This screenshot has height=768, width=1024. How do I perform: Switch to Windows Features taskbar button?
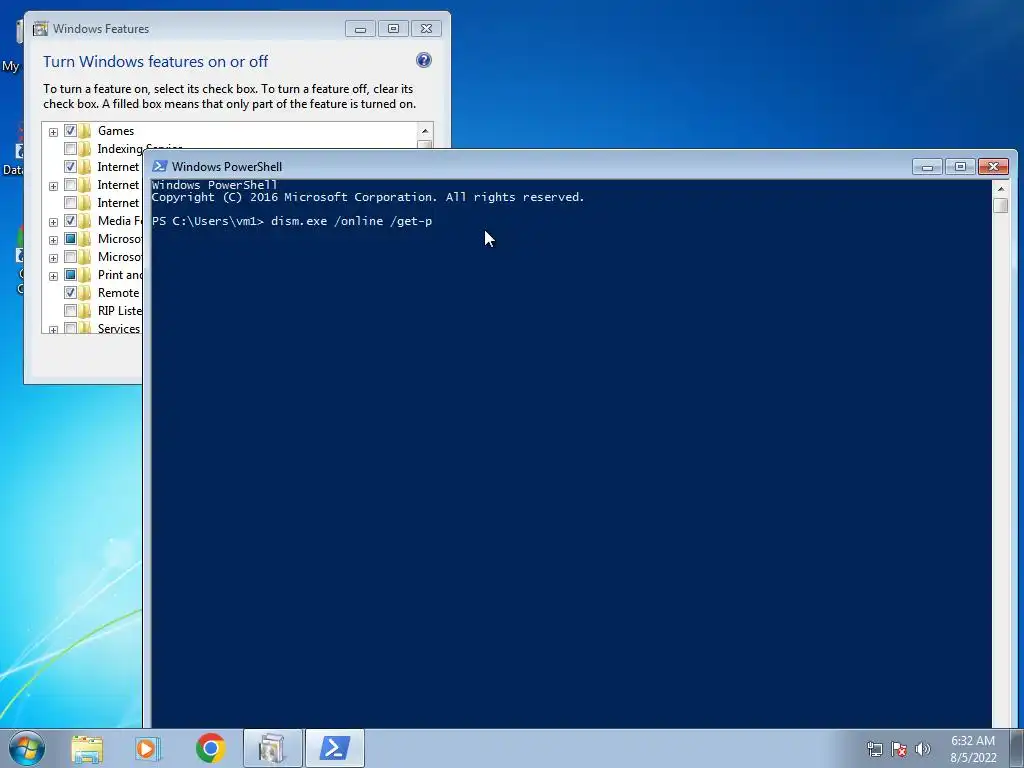point(272,748)
